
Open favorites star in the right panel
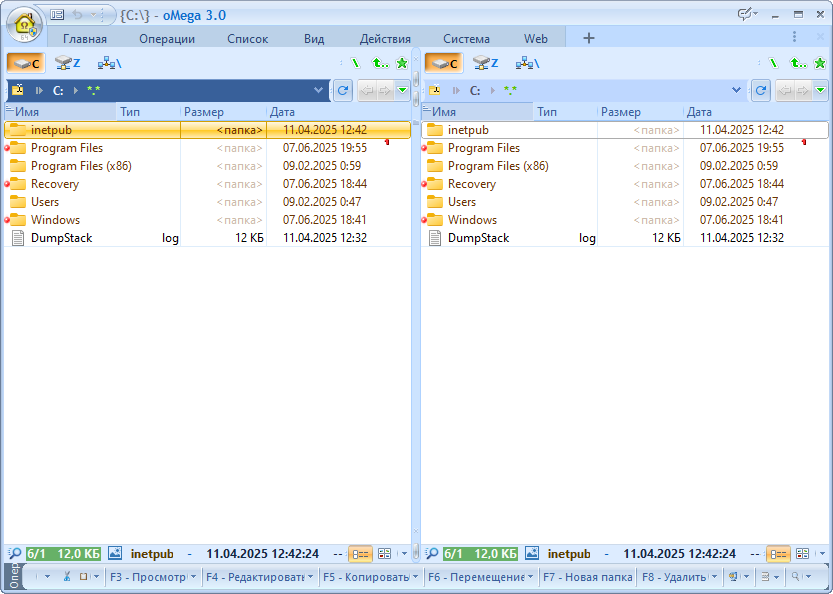(820, 63)
